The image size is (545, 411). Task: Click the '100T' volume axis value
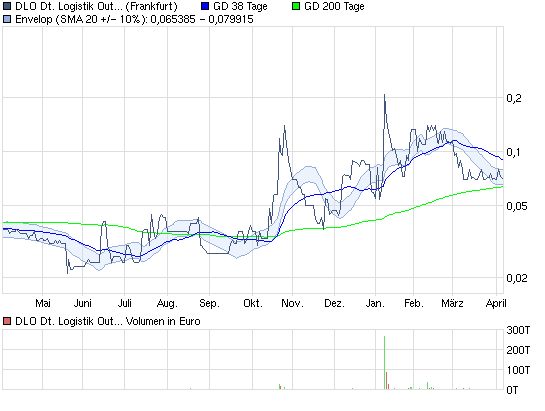point(518,370)
